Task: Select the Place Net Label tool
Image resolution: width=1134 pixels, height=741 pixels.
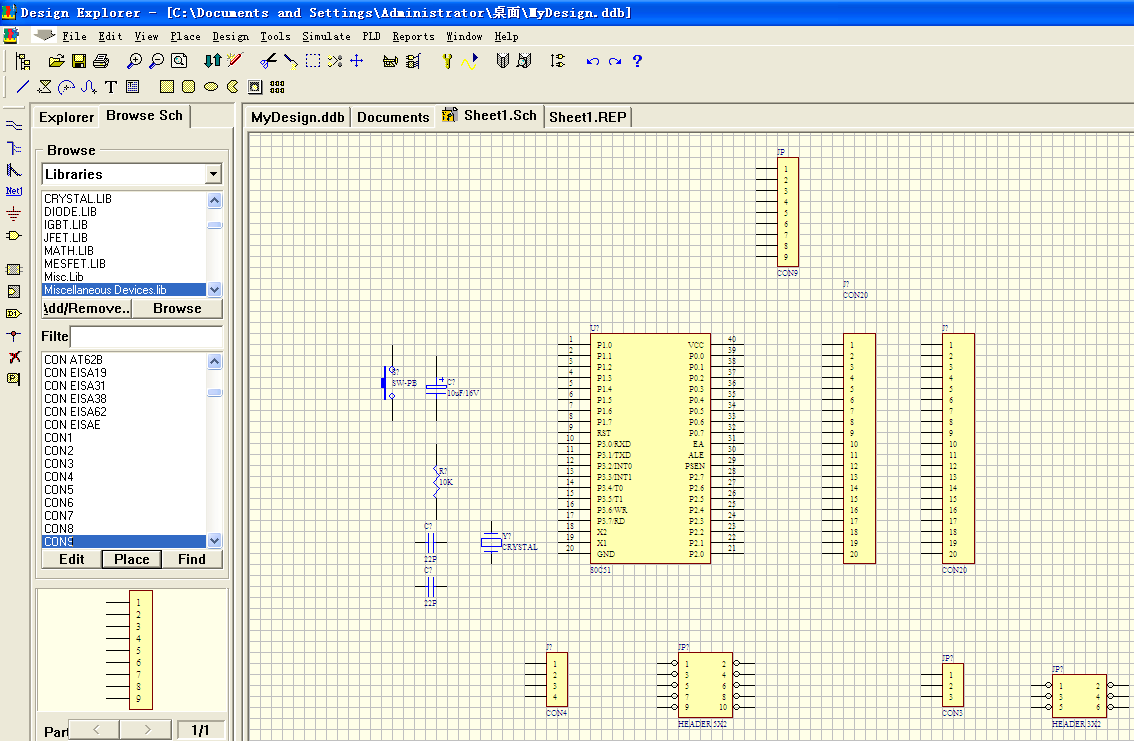Action: (x=13, y=190)
